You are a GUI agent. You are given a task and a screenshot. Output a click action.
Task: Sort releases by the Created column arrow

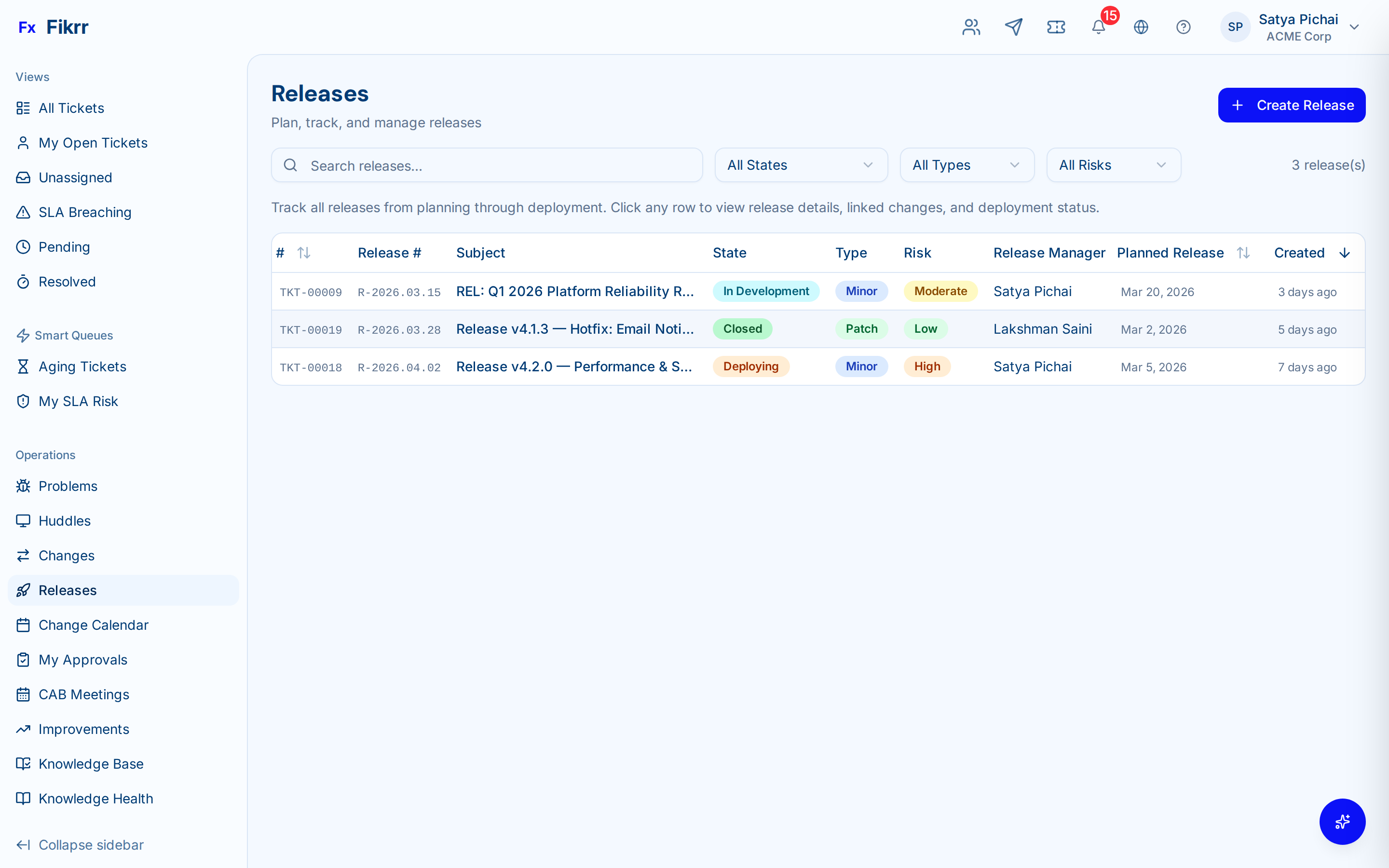(x=1345, y=253)
